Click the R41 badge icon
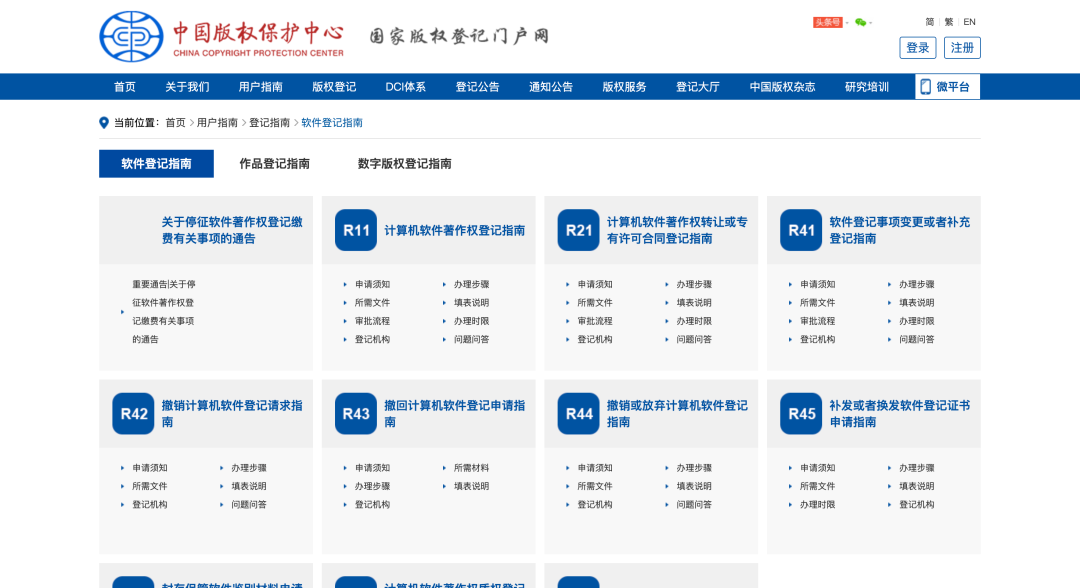Screen dimensions: 1080x588 [x=801, y=230]
